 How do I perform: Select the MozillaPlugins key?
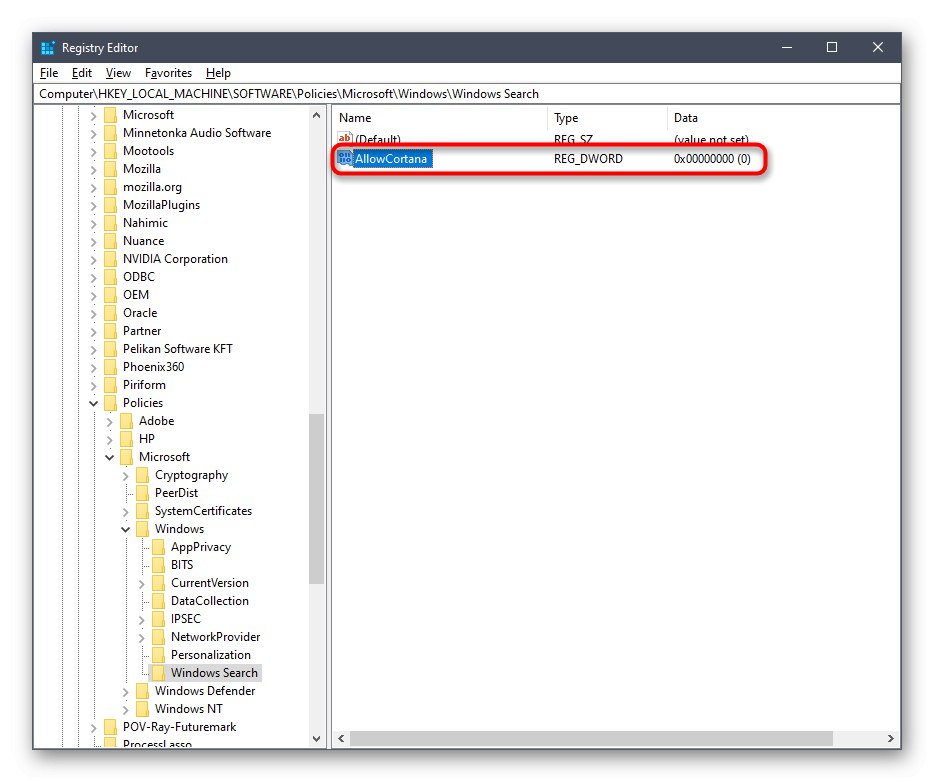[x=161, y=205]
